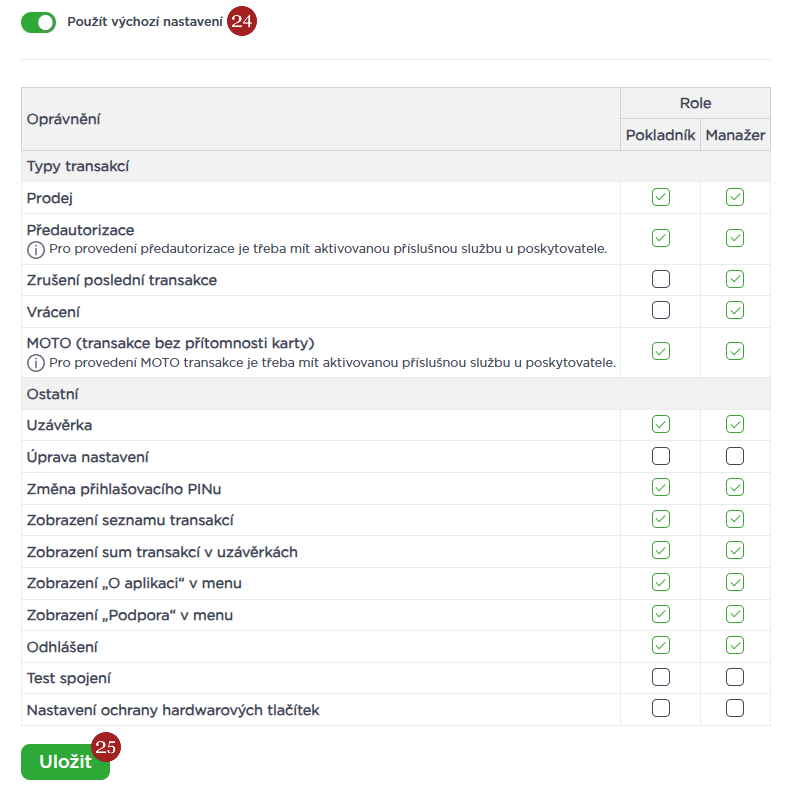Uncheck Odhlášení for Pokladník
The width and height of the screenshot is (792, 793).
pyautogui.click(x=660, y=646)
